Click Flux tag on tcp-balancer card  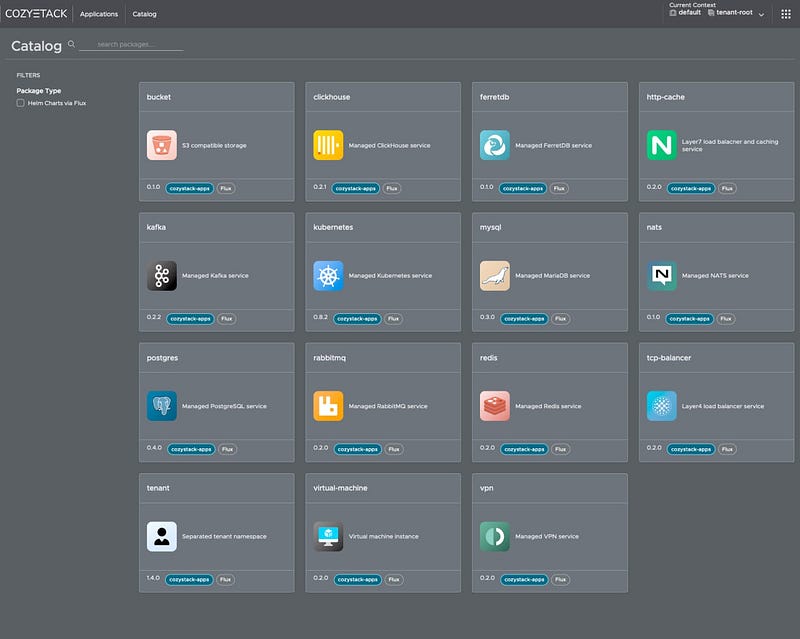pyautogui.click(x=727, y=449)
